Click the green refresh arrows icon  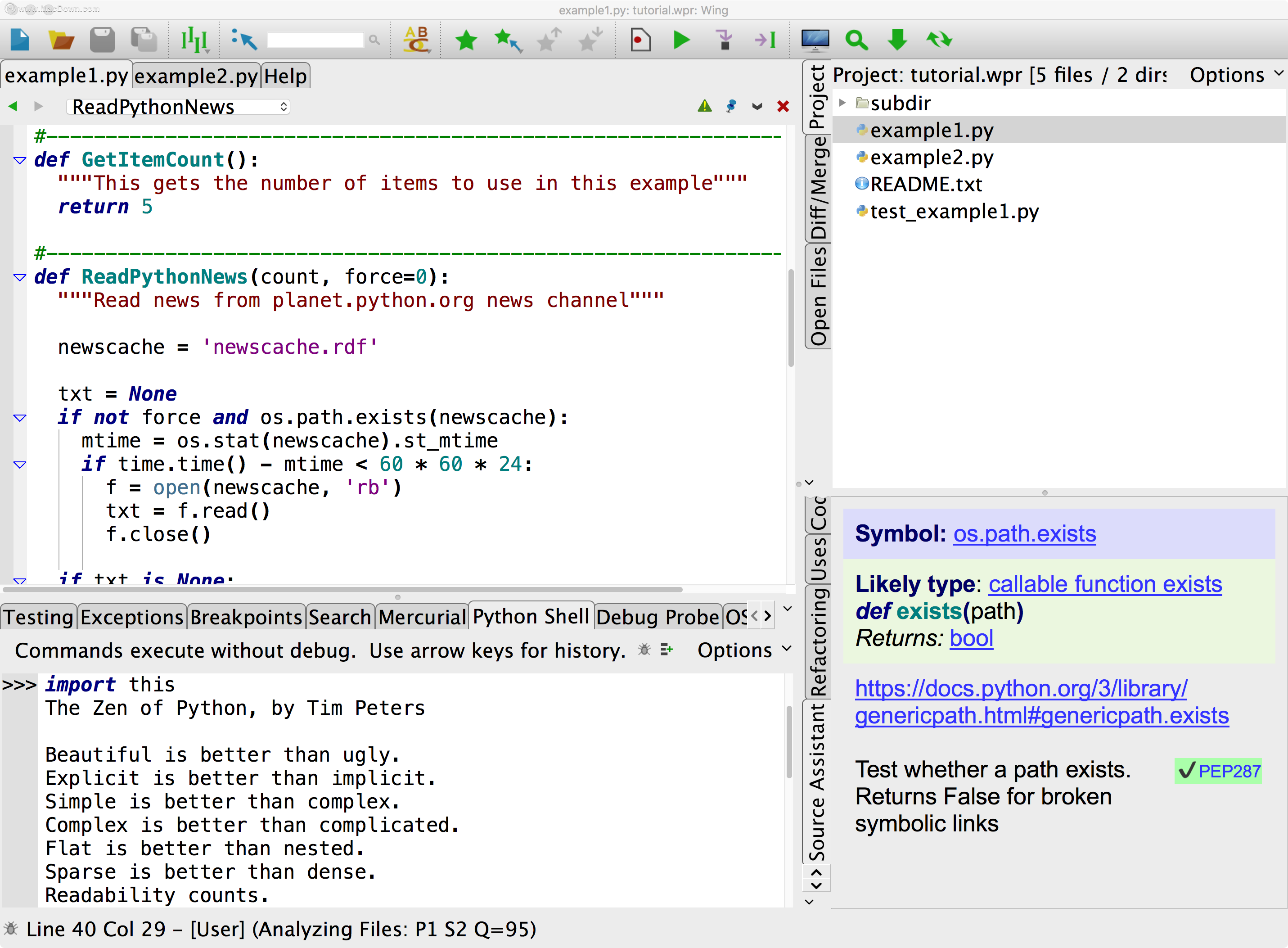[x=939, y=40]
